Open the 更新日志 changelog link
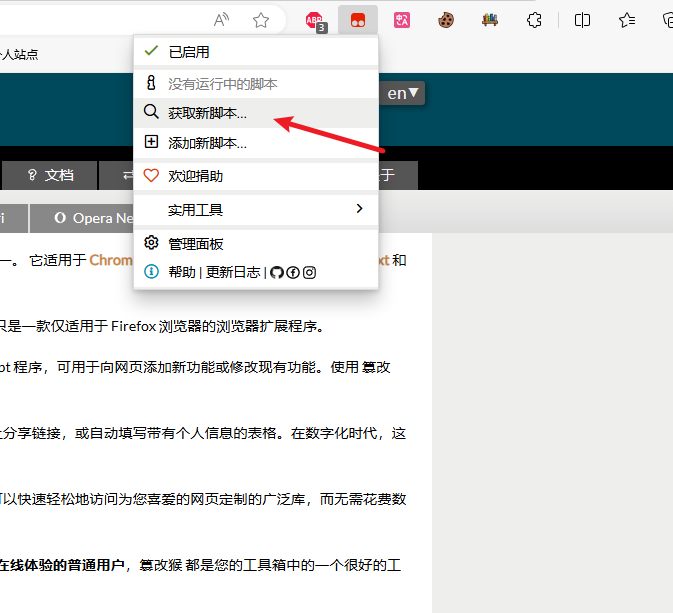 click(233, 272)
